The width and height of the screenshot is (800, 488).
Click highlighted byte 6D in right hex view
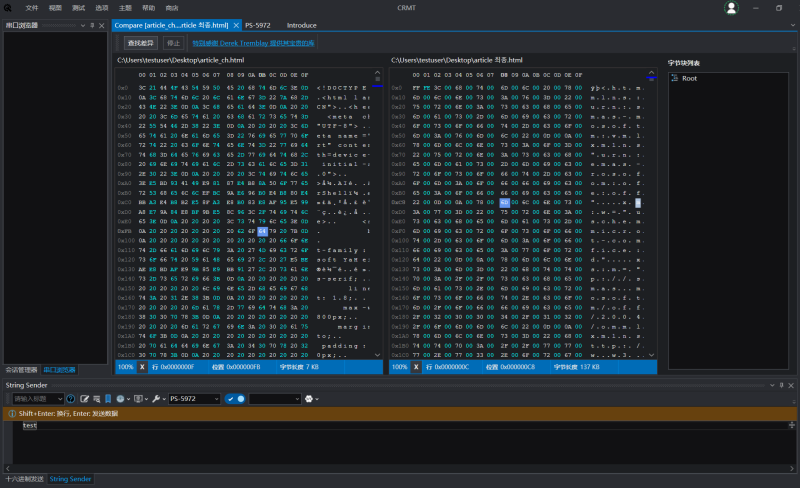tap(505, 202)
